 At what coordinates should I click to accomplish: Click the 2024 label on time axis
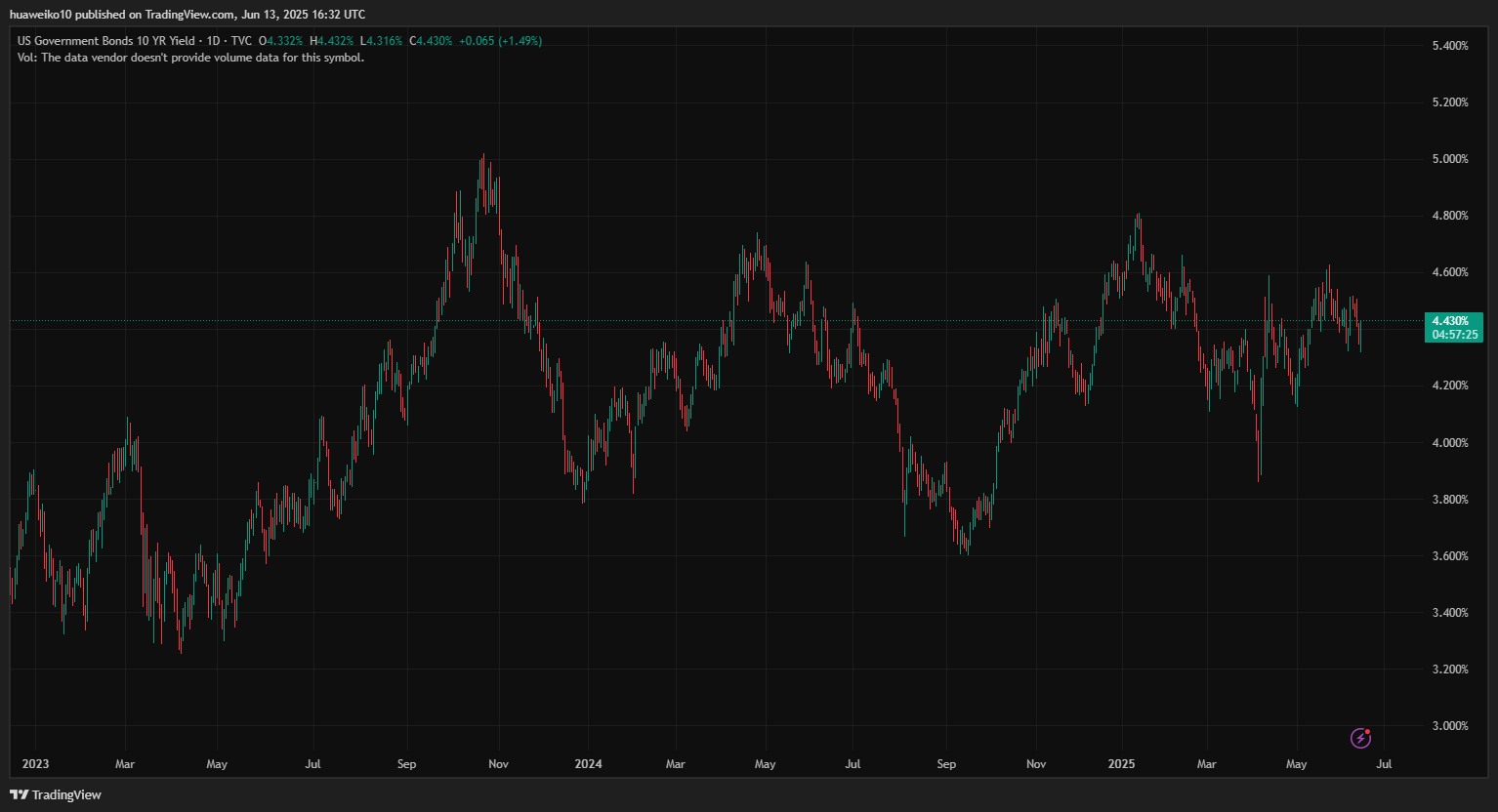pyautogui.click(x=589, y=764)
